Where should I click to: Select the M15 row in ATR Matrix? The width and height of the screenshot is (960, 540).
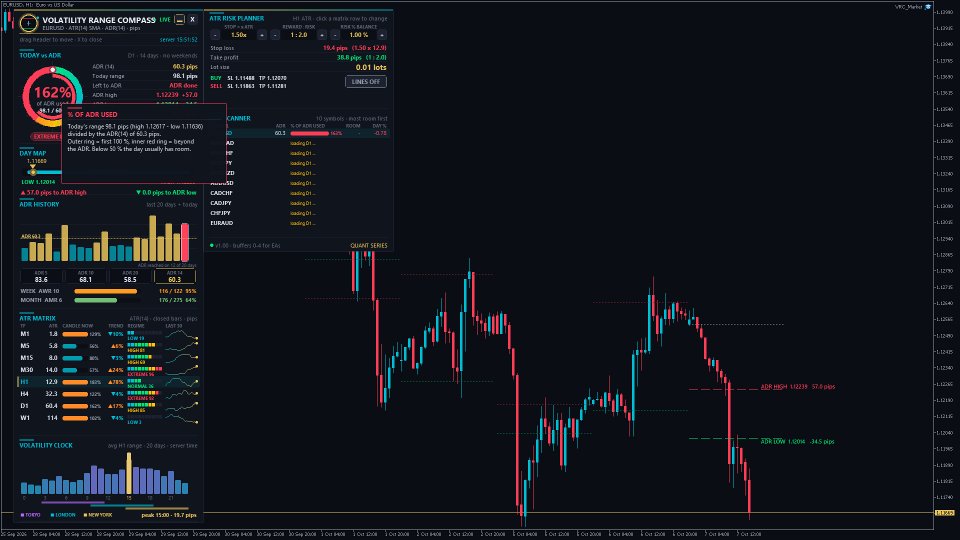tap(108, 358)
